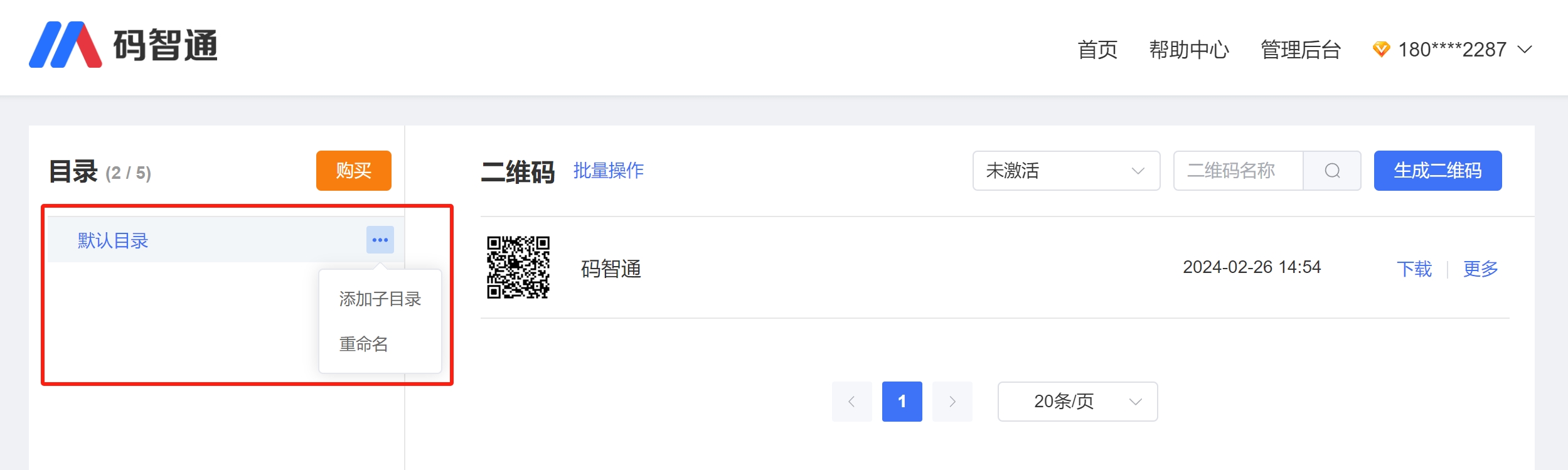Click the 码智通 logo icon

coord(65,45)
